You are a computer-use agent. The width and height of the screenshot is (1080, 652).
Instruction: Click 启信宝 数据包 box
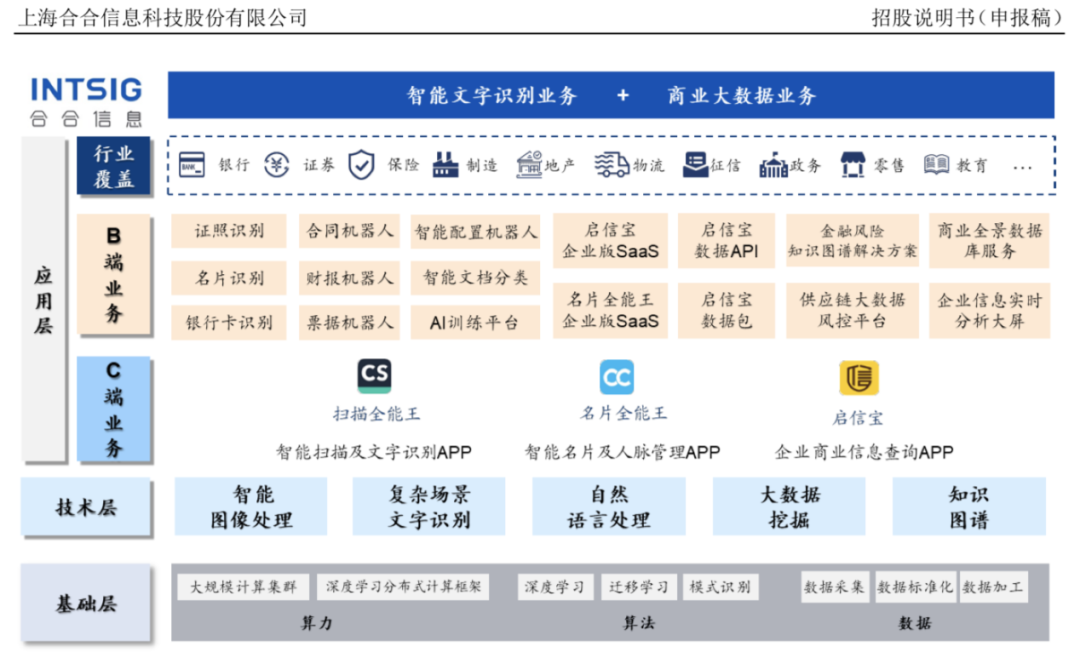point(726,310)
